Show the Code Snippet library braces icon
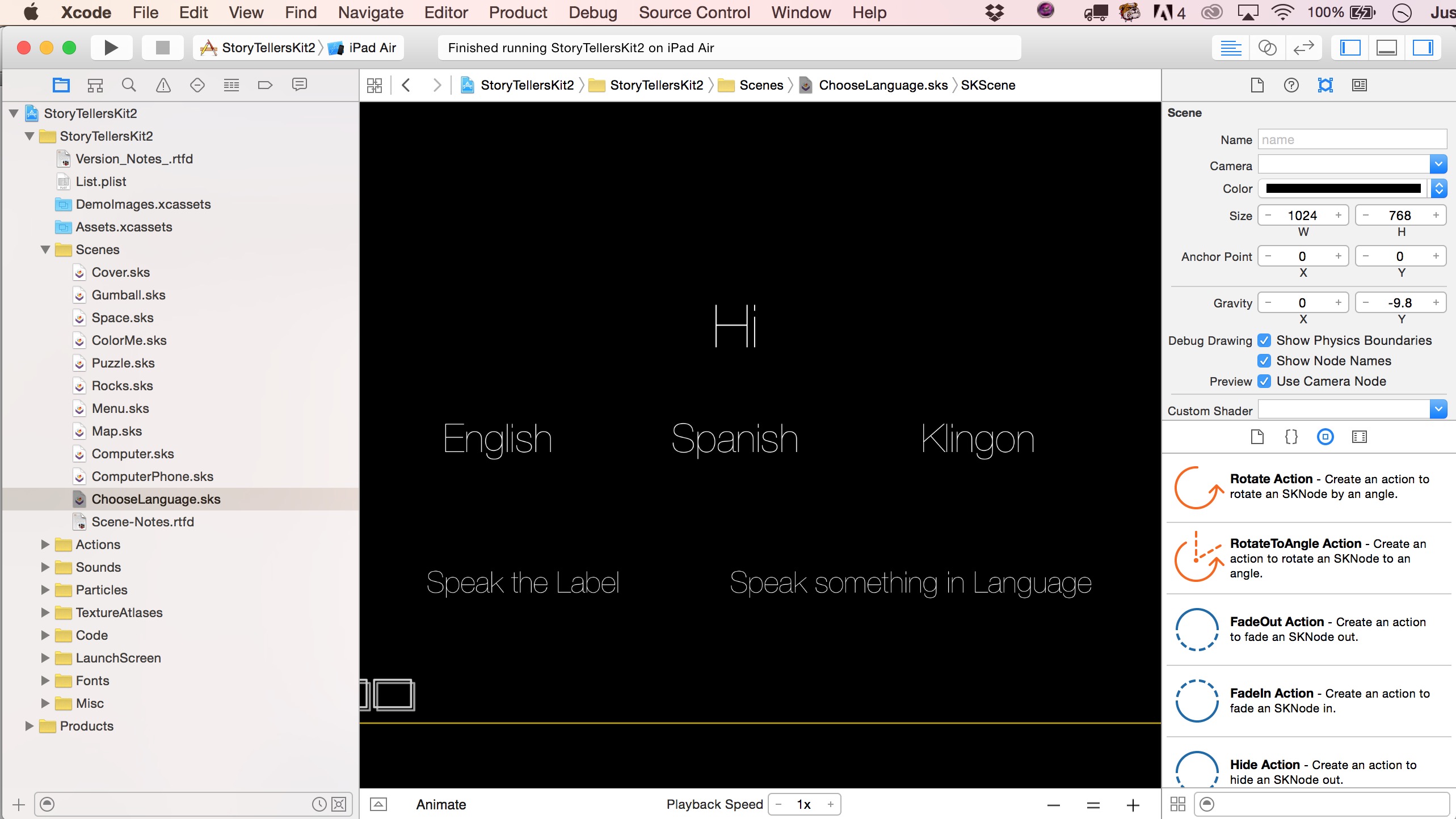The height and width of the screenshot is (819, 1456). 1291,437
